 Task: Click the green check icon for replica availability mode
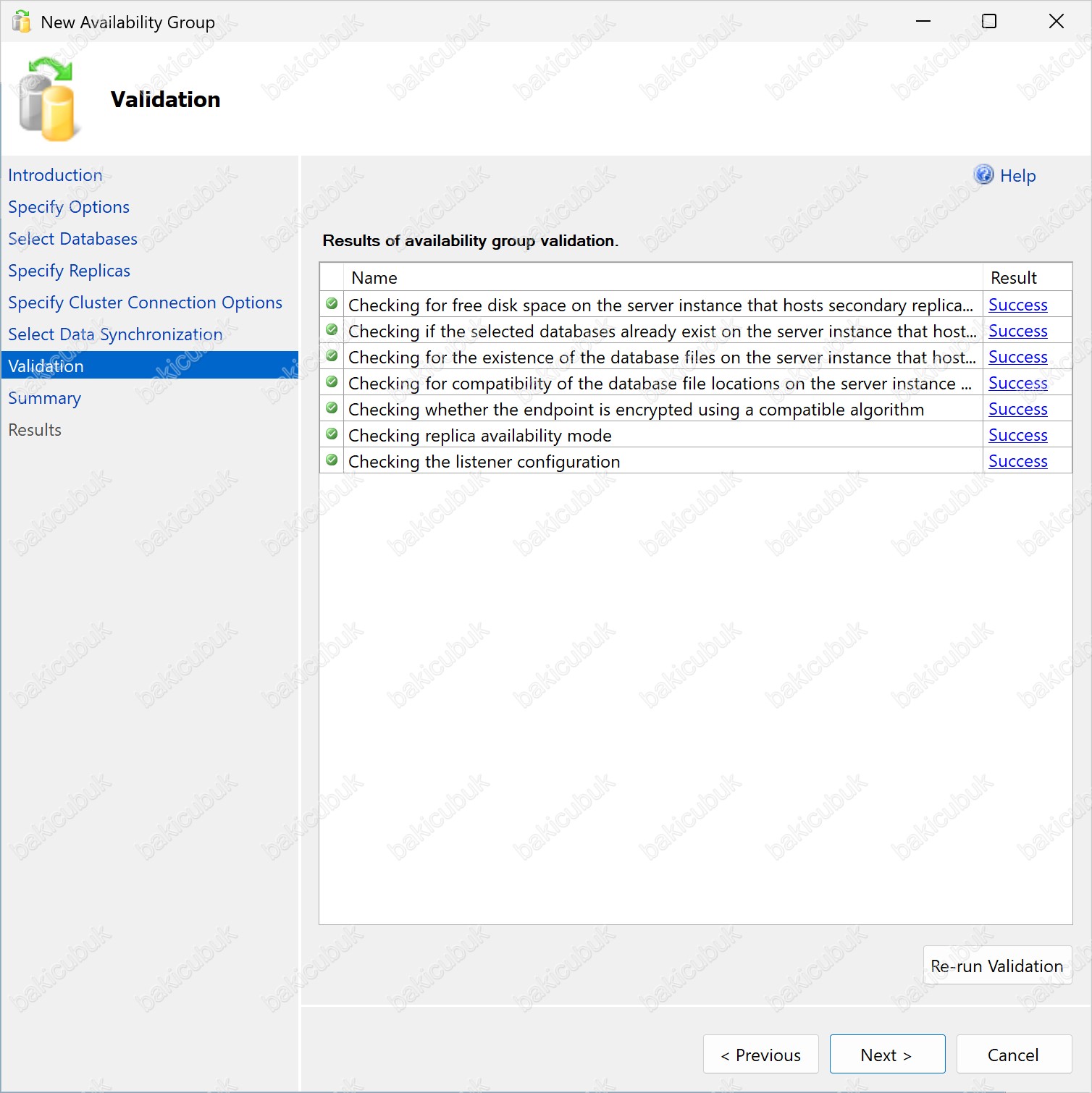pos(332,434)
